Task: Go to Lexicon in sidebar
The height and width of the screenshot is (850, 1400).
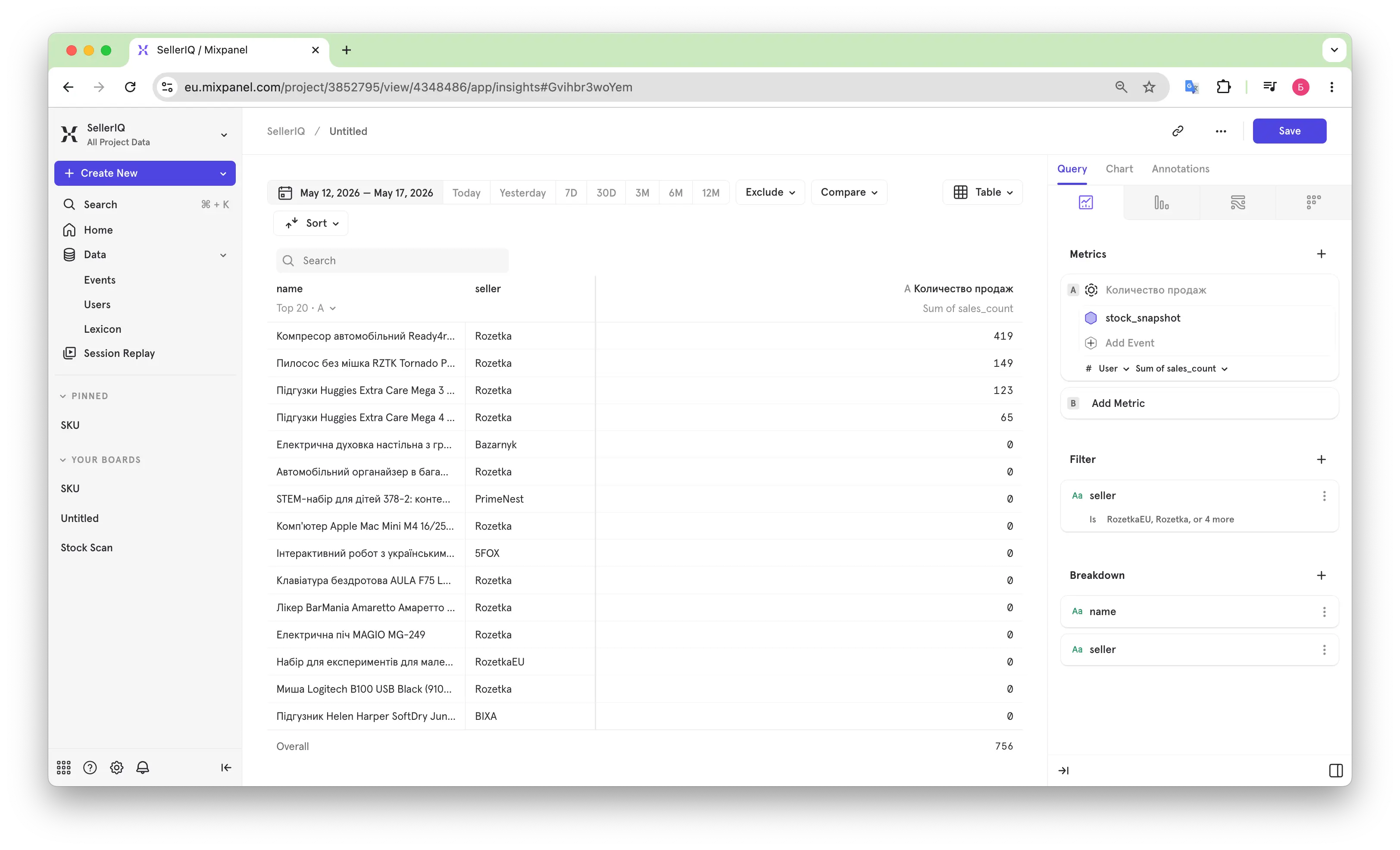Action: 102,329
